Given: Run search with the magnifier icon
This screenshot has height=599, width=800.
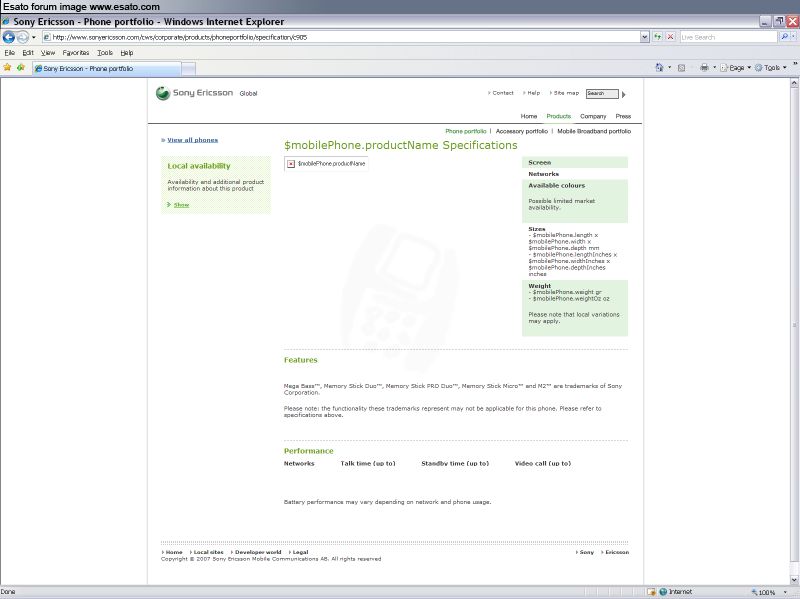Looking at the screenshot, I should click(x=784, y=37).
